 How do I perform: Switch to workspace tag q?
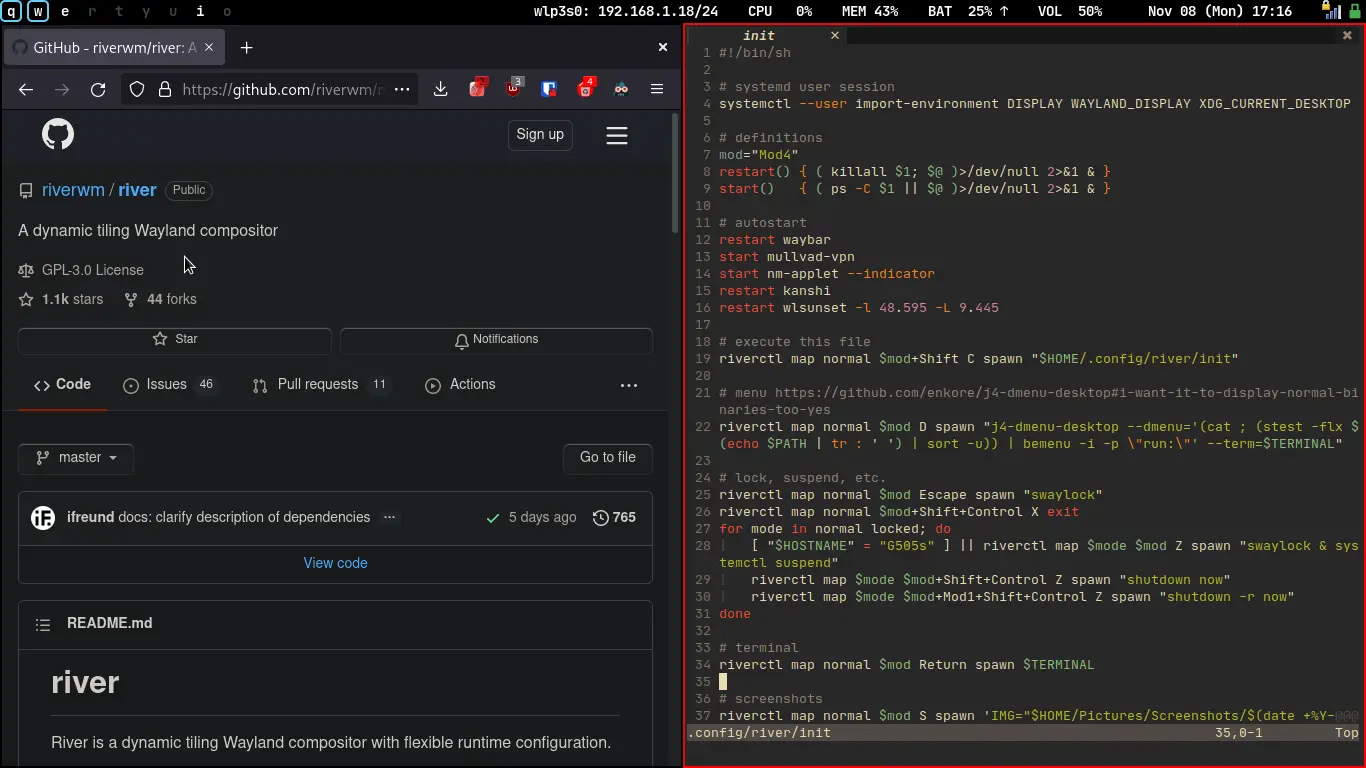[x=12, y=11]
